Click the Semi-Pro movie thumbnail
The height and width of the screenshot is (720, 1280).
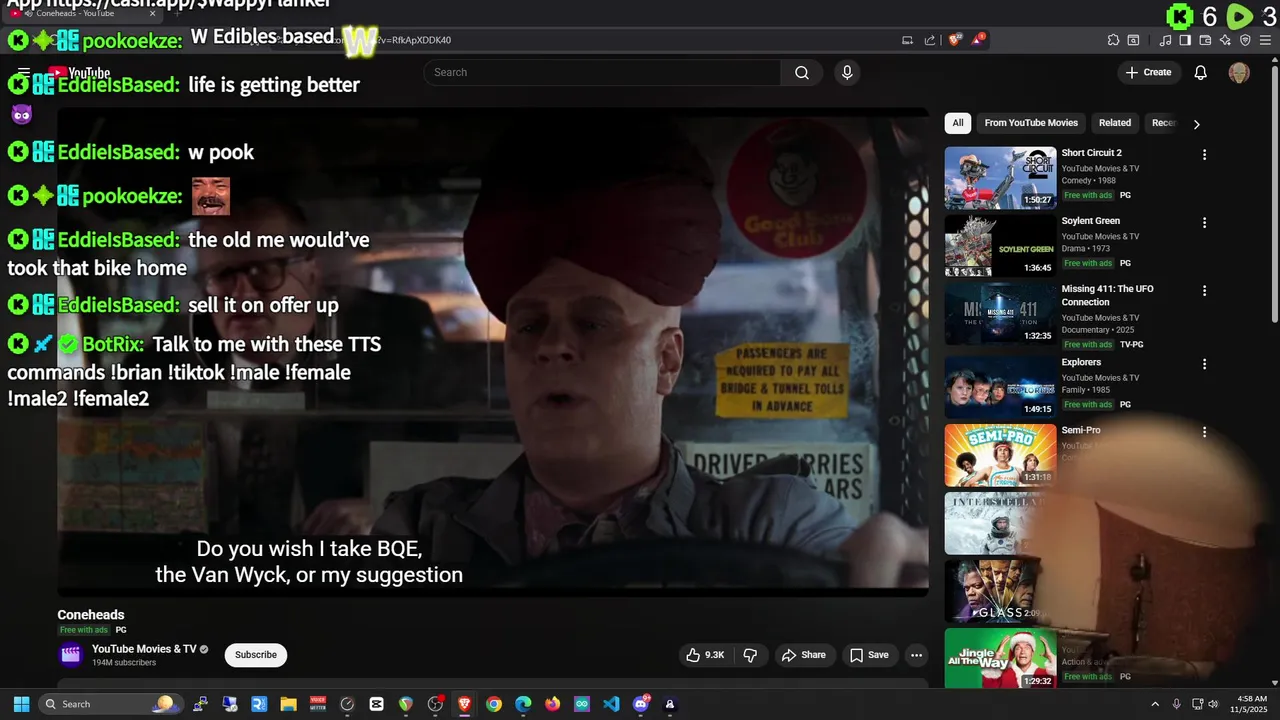pos(1000,455)
